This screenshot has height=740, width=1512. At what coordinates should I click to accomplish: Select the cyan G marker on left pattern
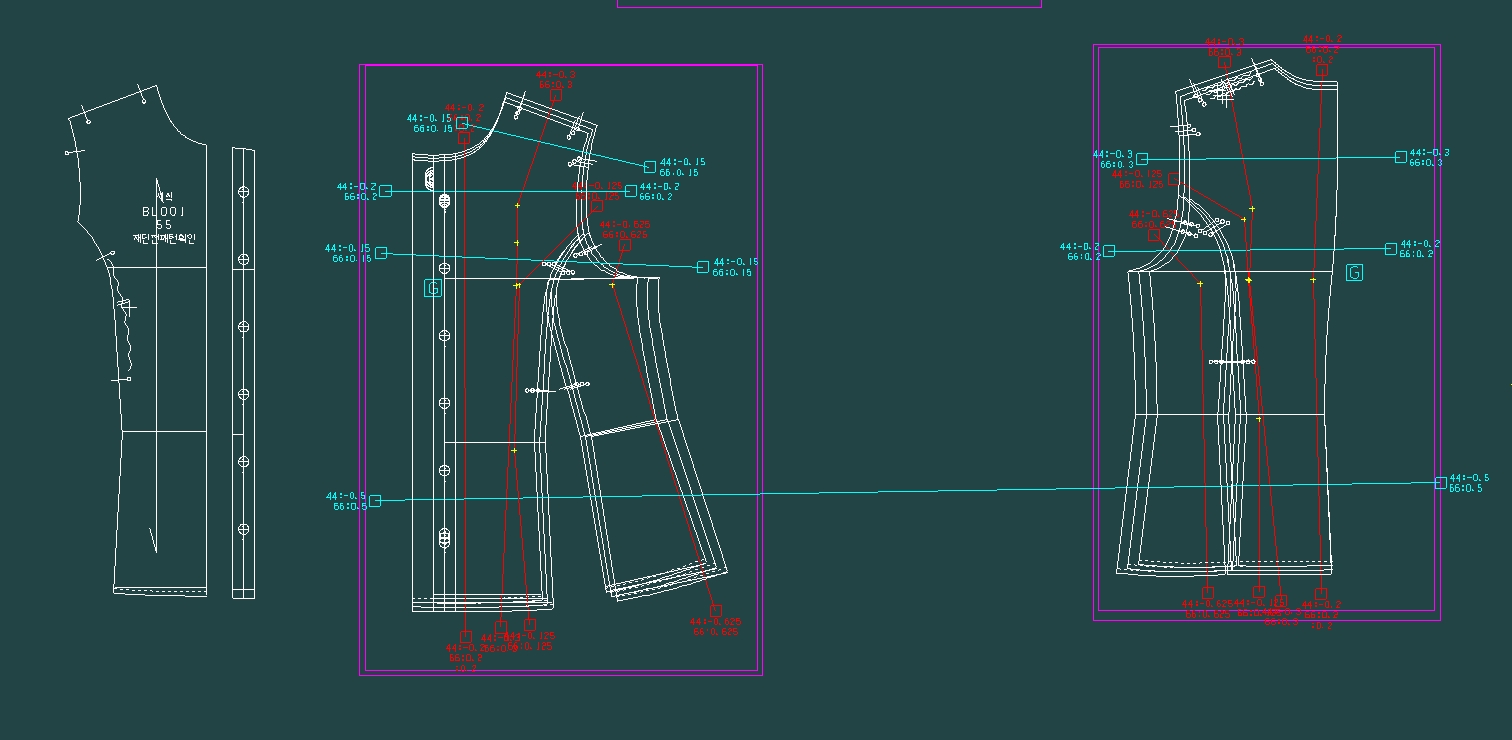click(433, 288)
